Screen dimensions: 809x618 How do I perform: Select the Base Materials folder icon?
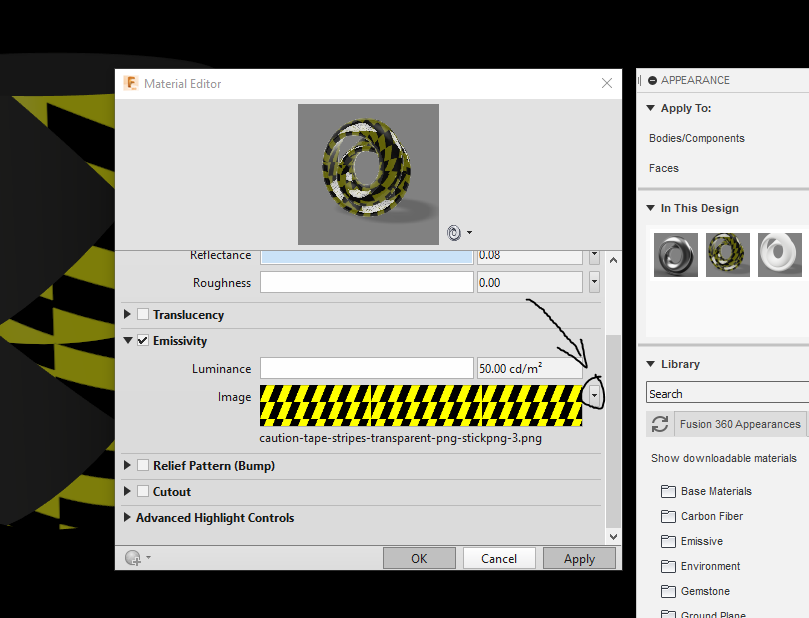click(667, 491)
